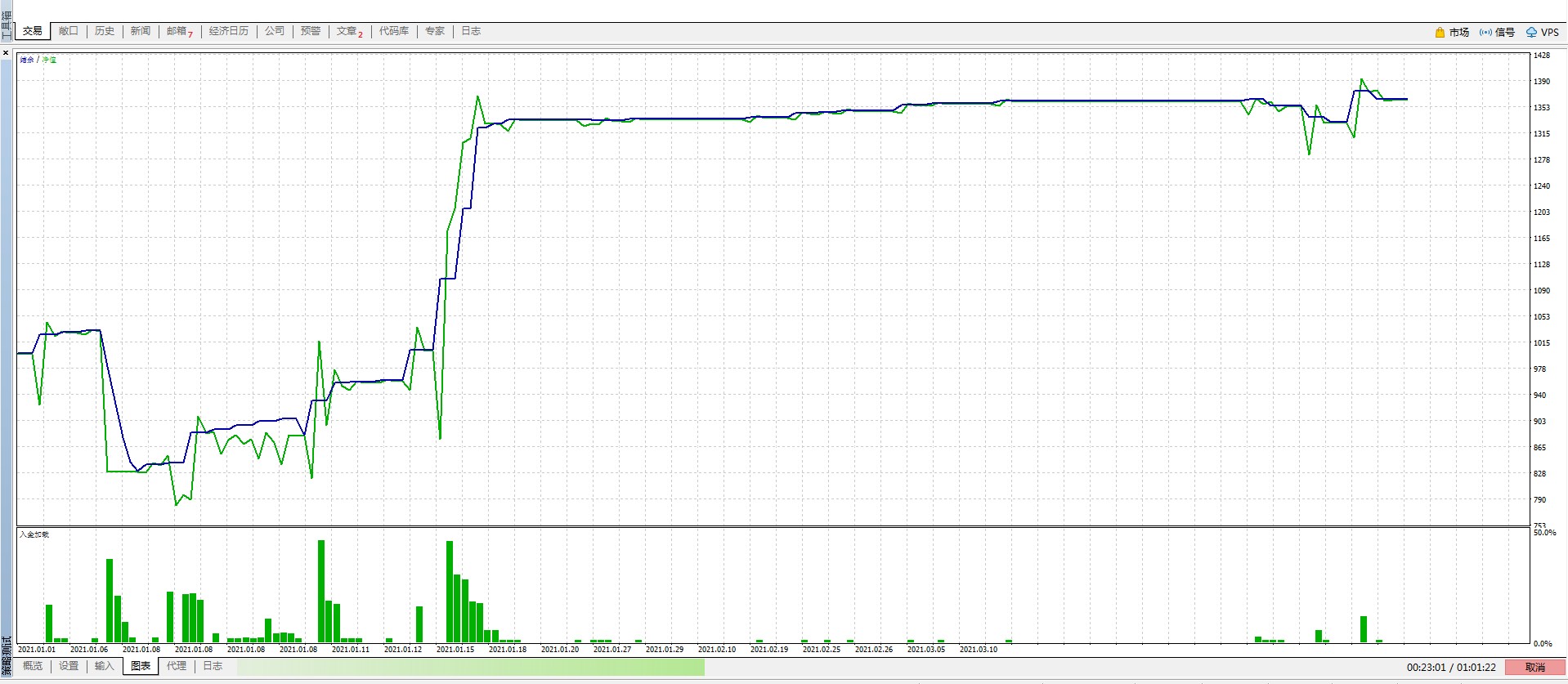The width and height of the screenshot is (1568, 684).
Task: Click the 1428 value on the price axis
Action: pyautogui.click(x=1541, y=56)
